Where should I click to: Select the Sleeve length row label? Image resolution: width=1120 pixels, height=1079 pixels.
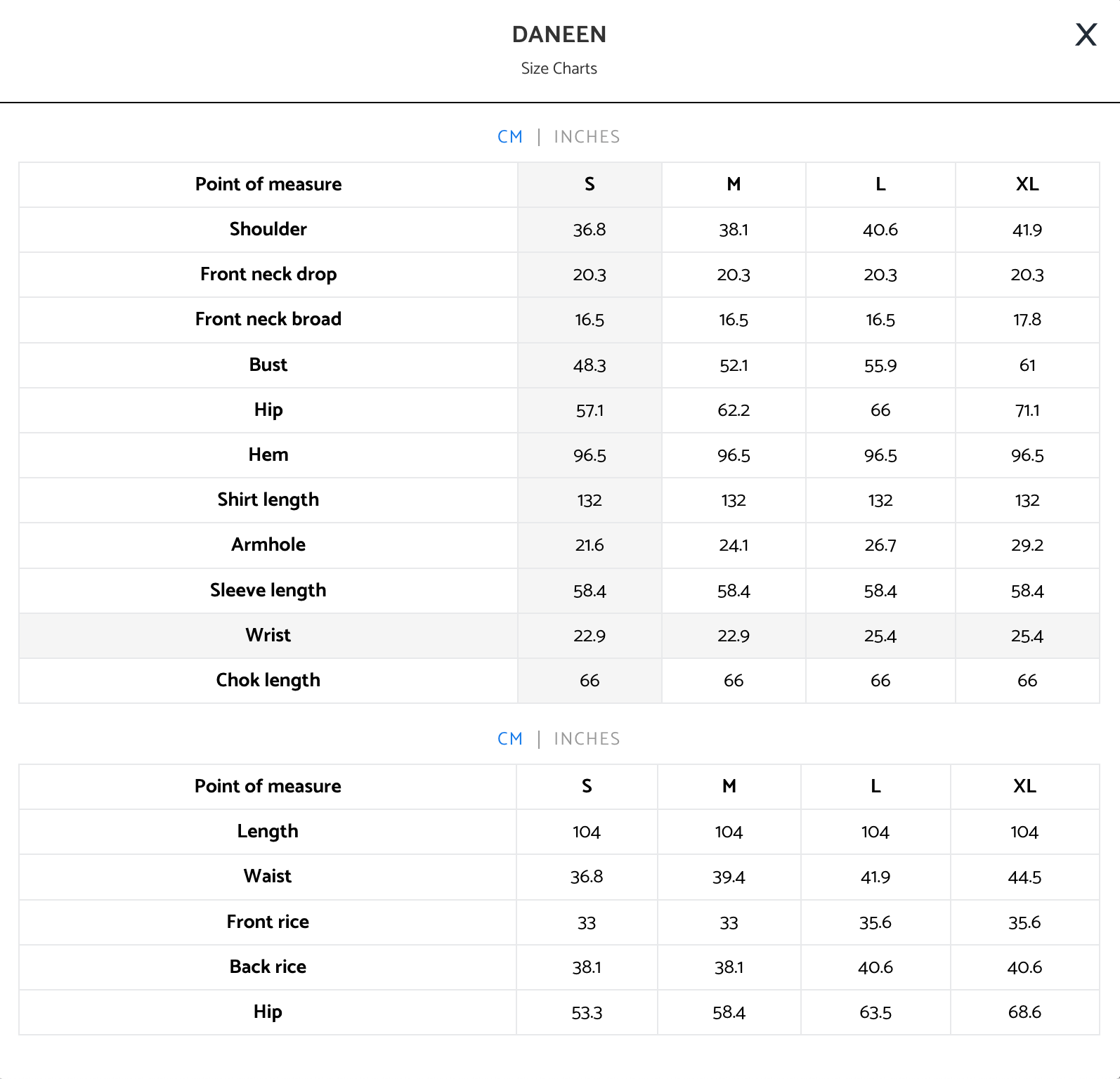[x=268, y=591]
